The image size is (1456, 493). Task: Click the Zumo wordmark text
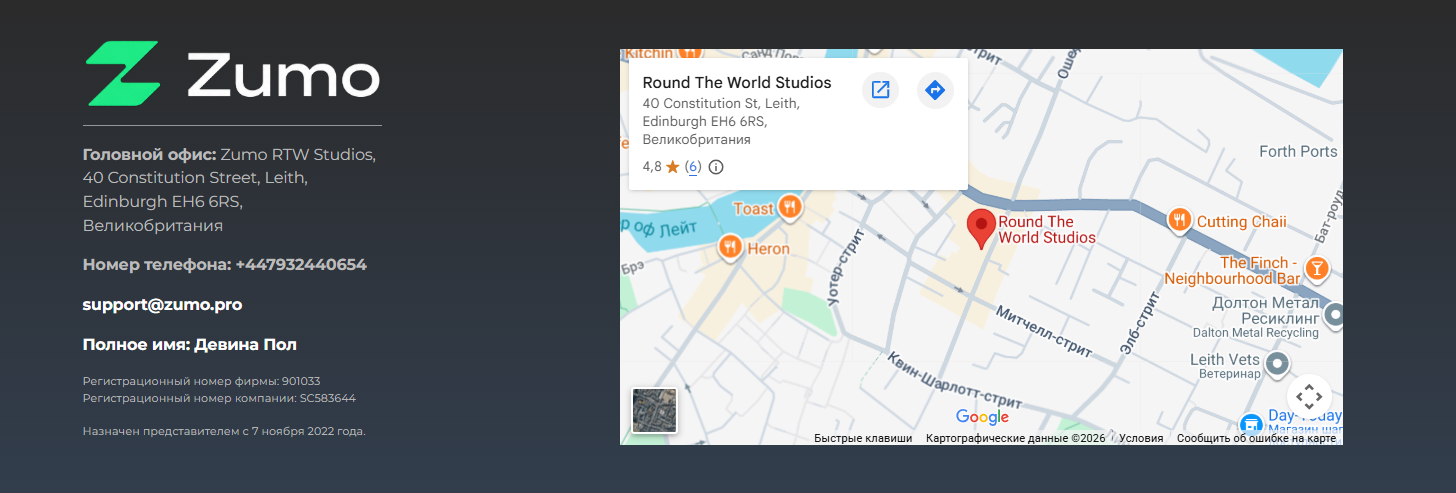point(284,75)
